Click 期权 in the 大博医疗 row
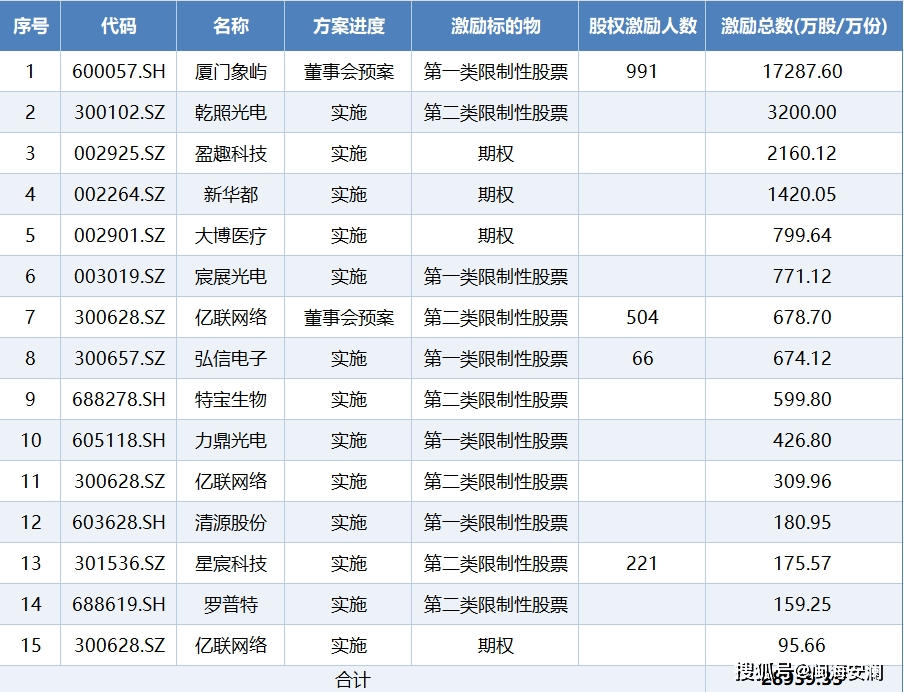The width and height of the screenshot is (904, 692). pyautogui.click(x=495, y=235)
